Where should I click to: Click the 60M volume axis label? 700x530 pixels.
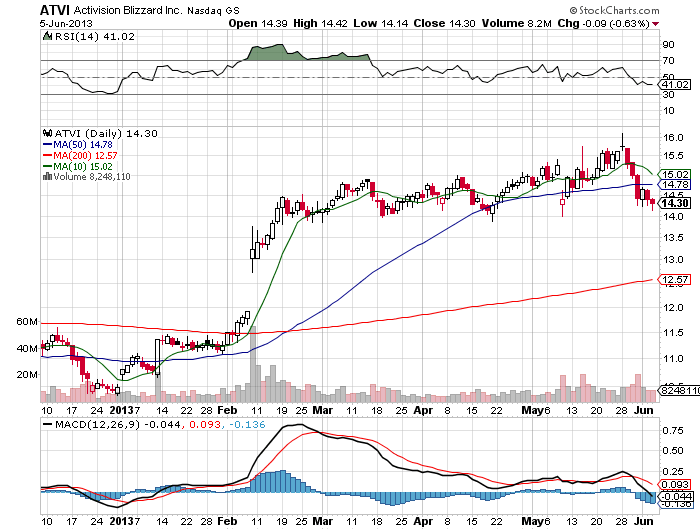click(27, 321)
